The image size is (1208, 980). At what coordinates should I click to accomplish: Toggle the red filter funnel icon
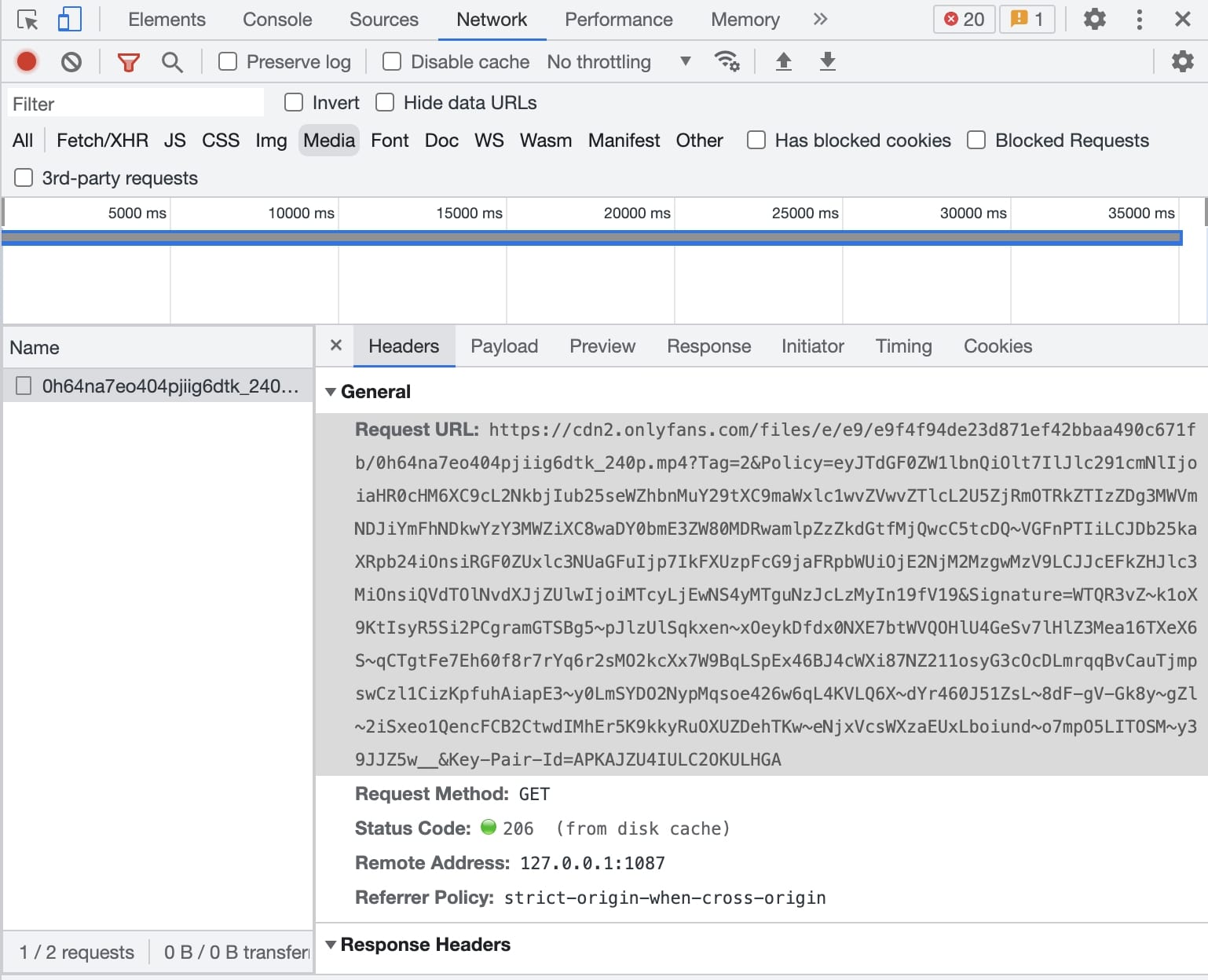128,61
